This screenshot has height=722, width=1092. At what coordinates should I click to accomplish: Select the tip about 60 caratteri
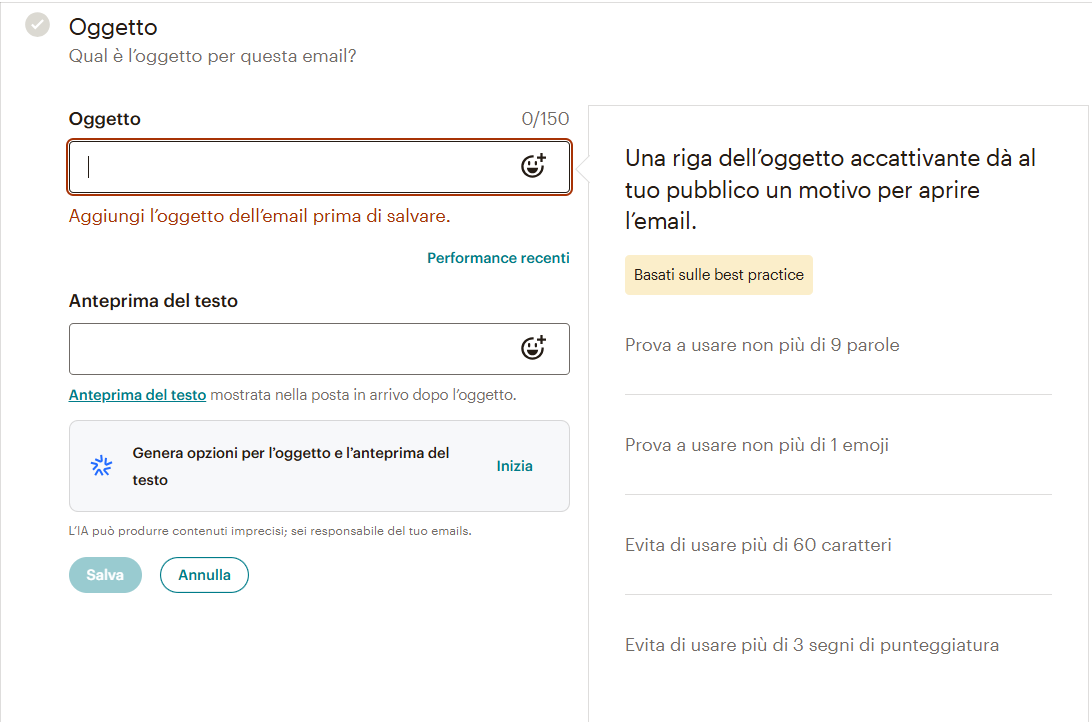point(758,544)
